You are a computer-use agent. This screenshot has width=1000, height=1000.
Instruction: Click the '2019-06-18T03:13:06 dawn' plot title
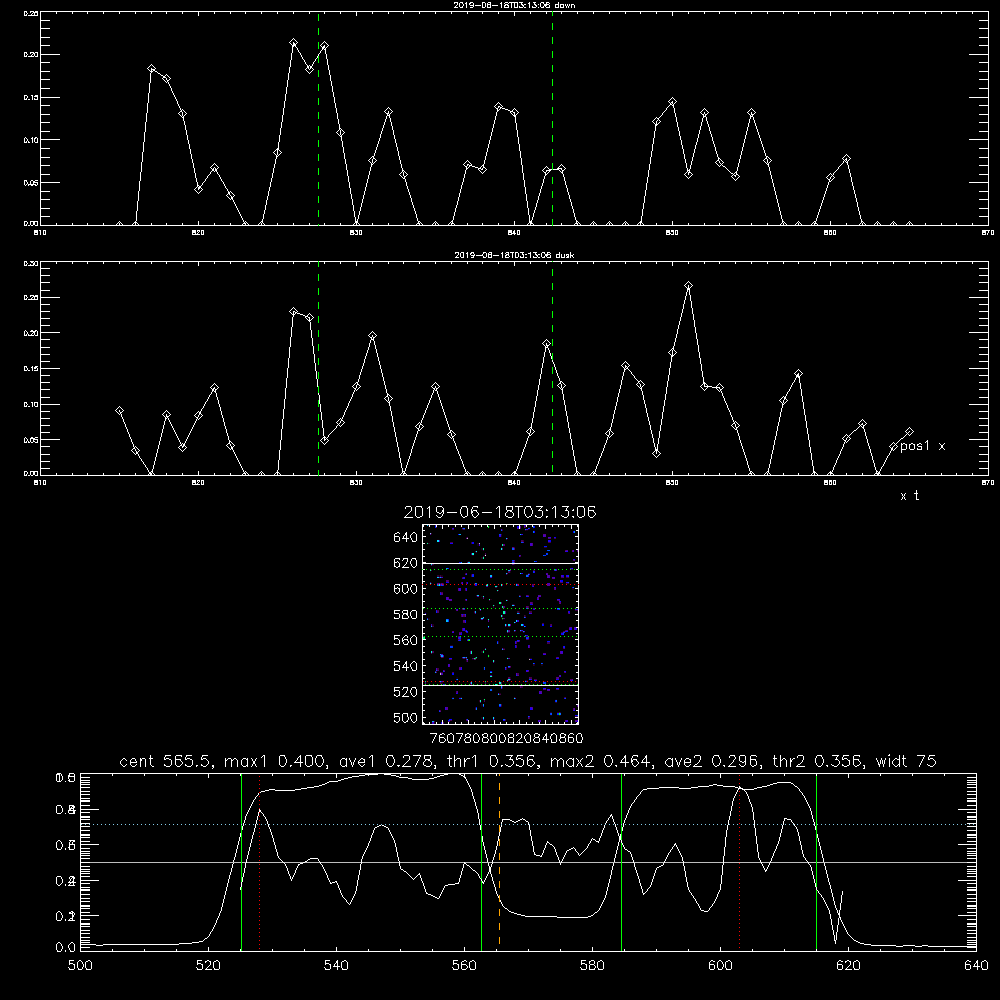point(514,5)
